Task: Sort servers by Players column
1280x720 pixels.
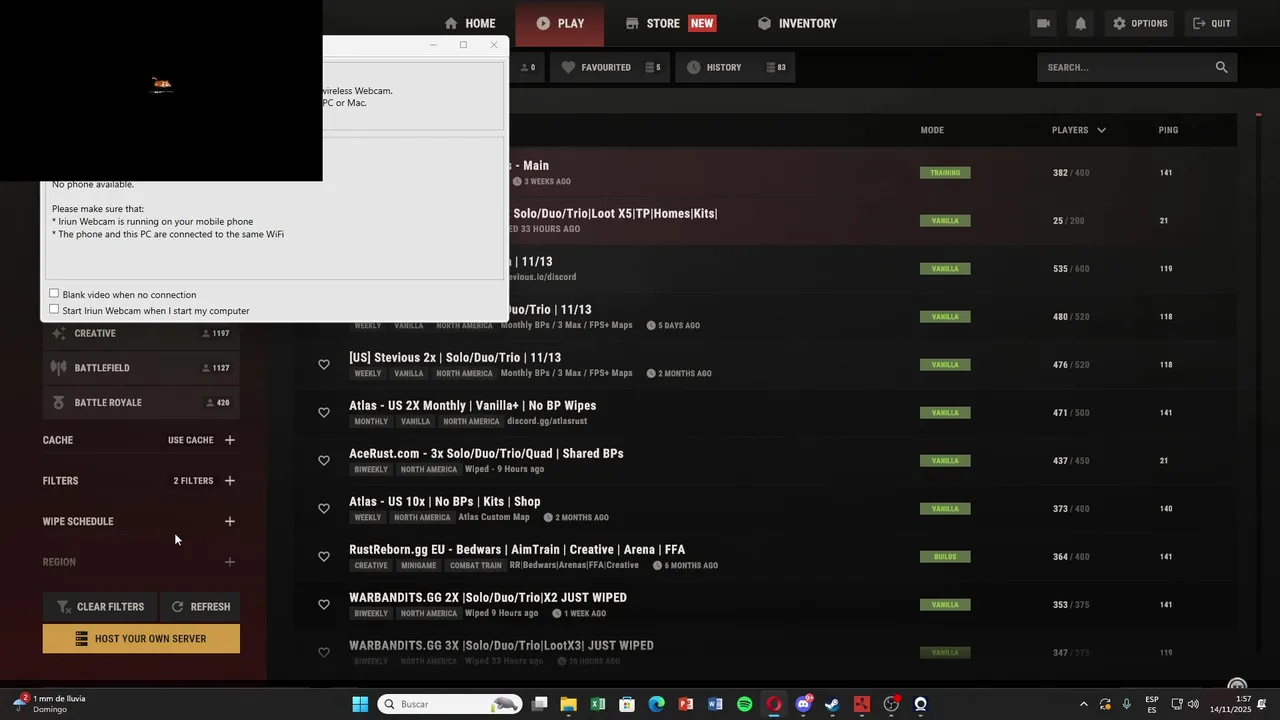Action: pos(1078,130)
